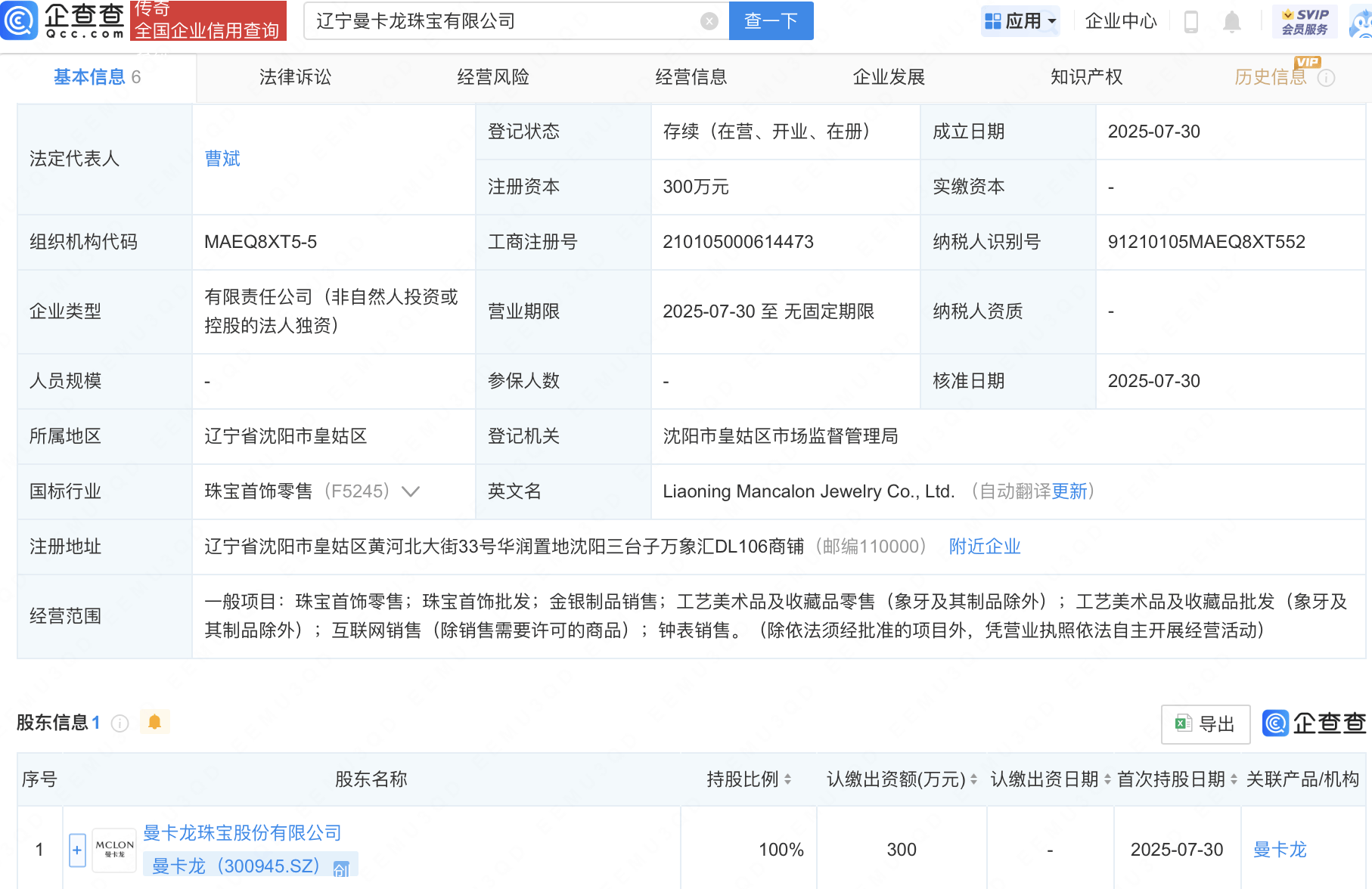Click the 企业中心 menu item
This screenshot has height=889, width=1372.
click(x=1120, y=21)
